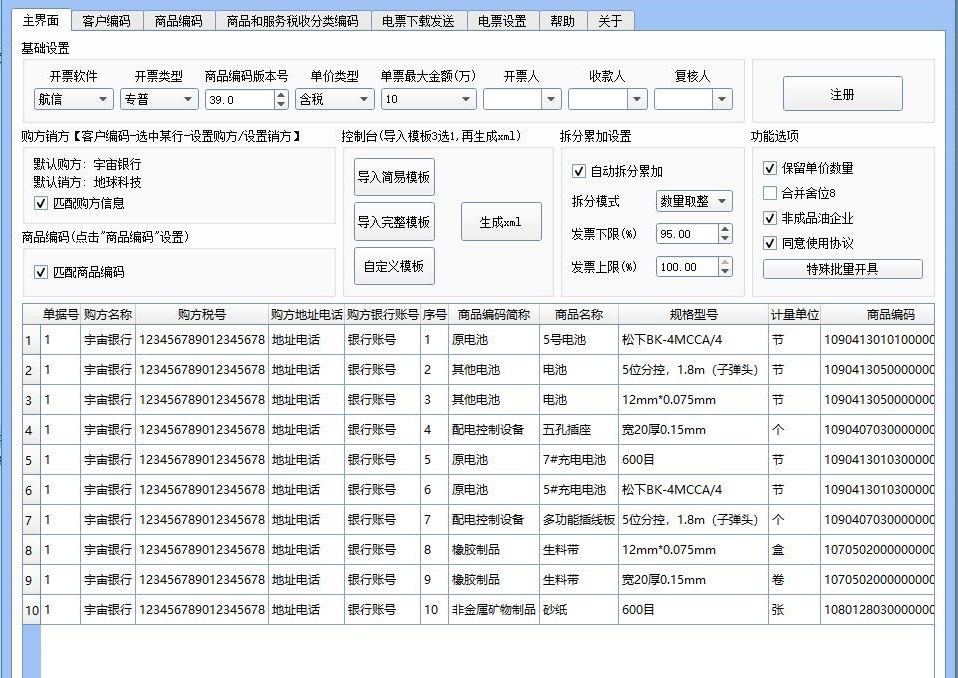Image resolution: width=958 pixels, height=678 pixels.
Task: Click 导入简易模板 to import a template
Action: point(392,176)
